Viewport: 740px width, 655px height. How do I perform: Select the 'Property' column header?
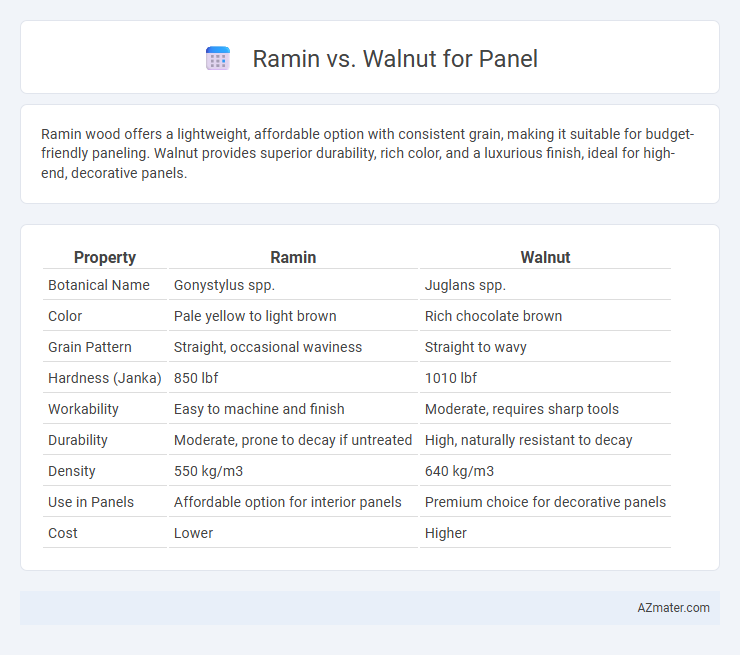[x=105, y=257]
